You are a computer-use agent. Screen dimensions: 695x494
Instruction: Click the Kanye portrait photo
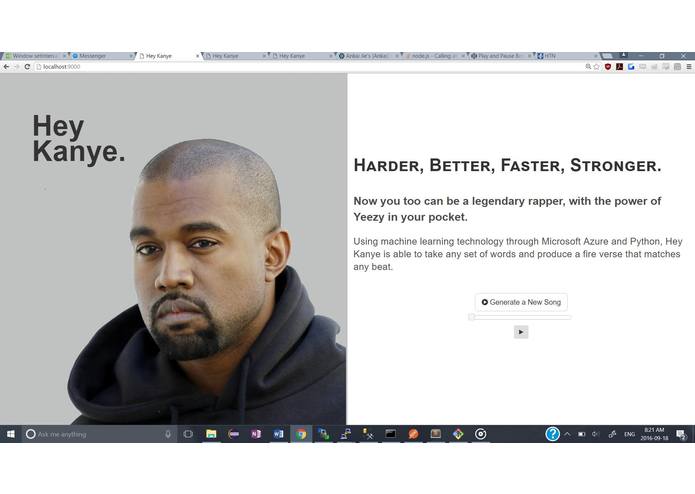pyautogui.click(x=208, y=282)
